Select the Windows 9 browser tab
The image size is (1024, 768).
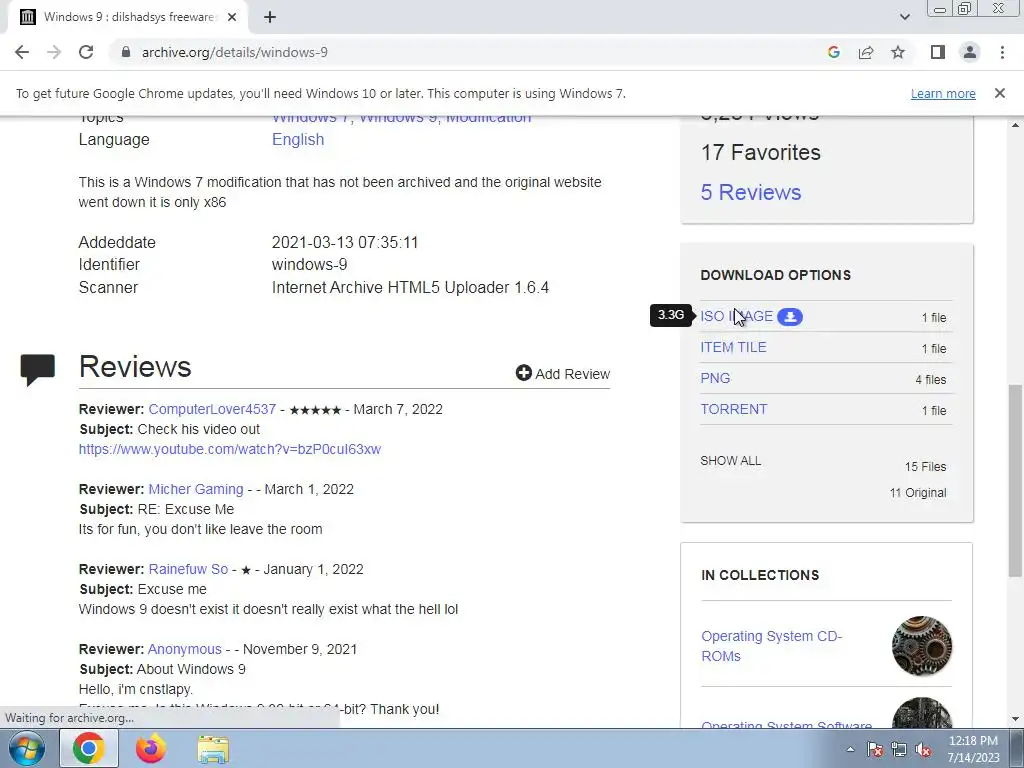pyautogui.click(x=129, y=17)
